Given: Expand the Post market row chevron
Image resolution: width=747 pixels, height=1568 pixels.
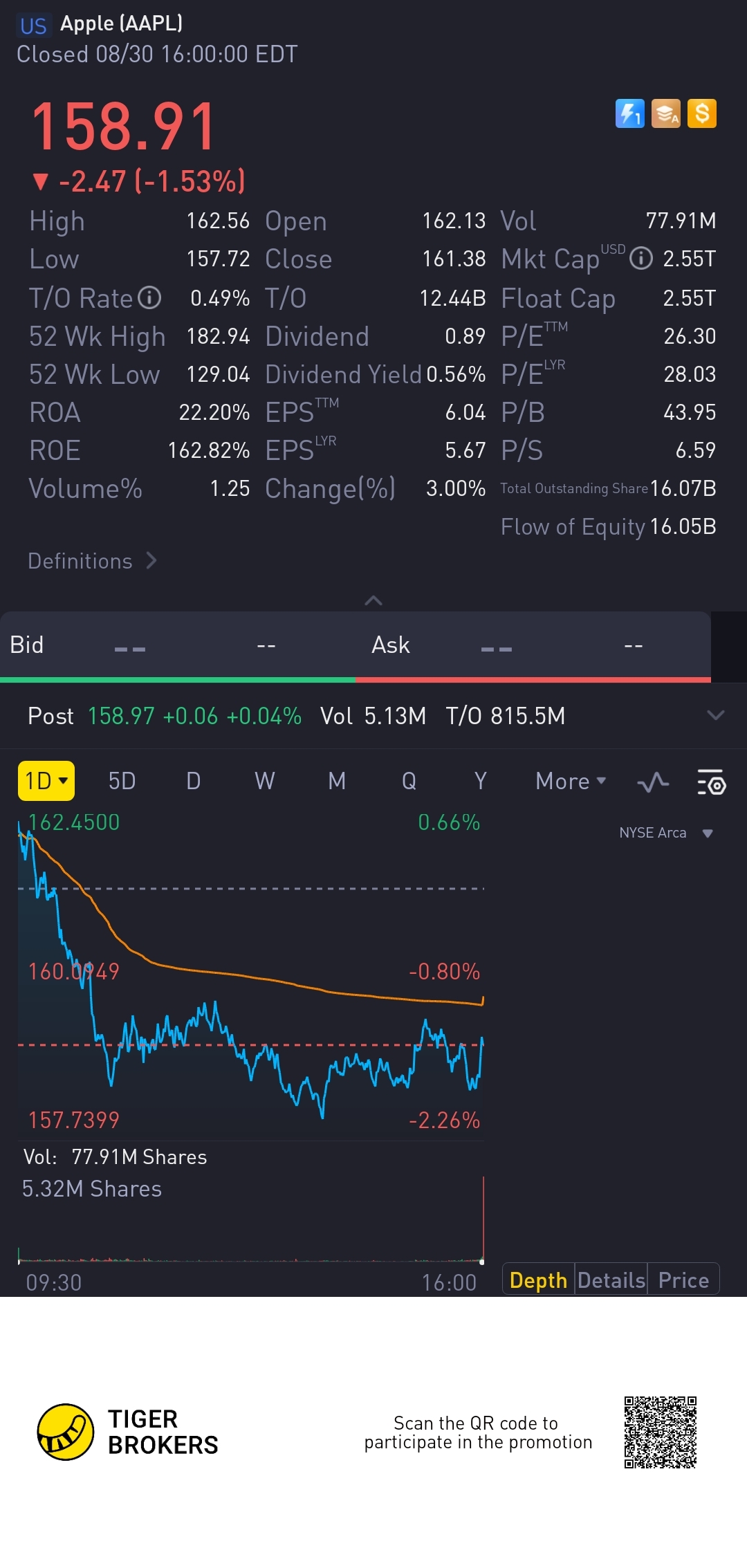Looking at the screenshot, I should coord(716,715).
